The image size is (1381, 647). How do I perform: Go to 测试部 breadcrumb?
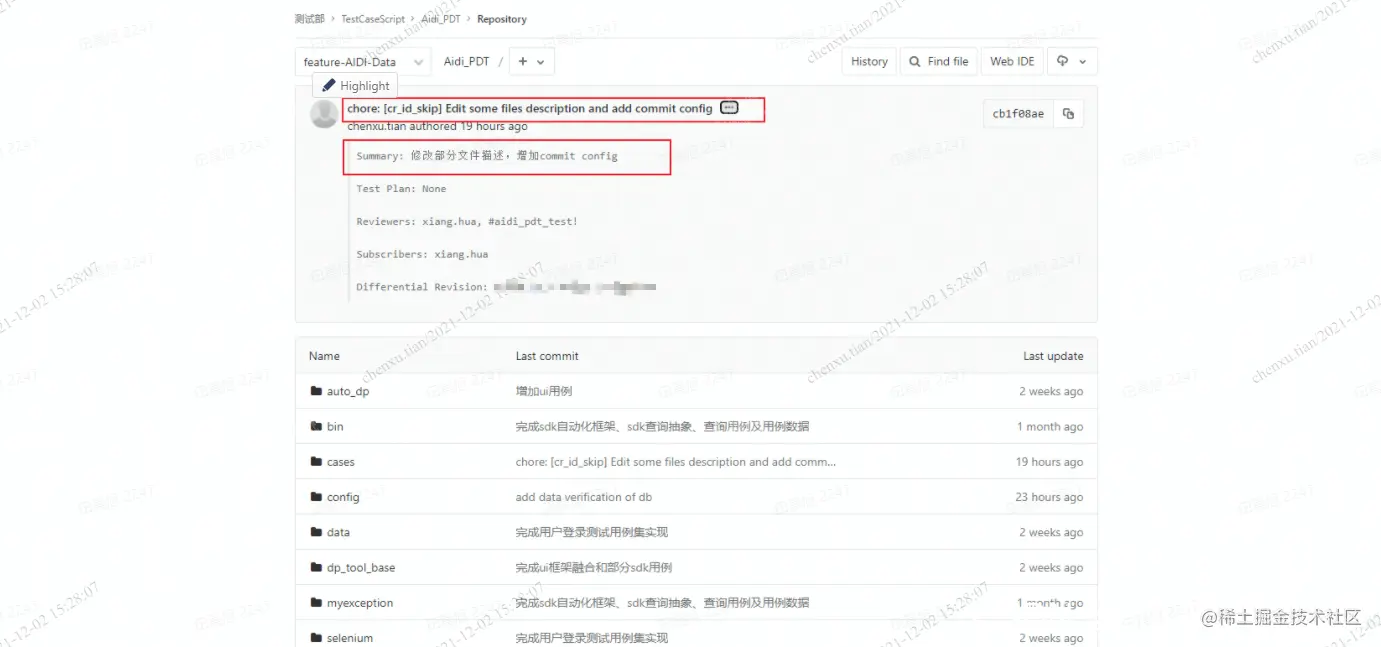pos(310,19)
